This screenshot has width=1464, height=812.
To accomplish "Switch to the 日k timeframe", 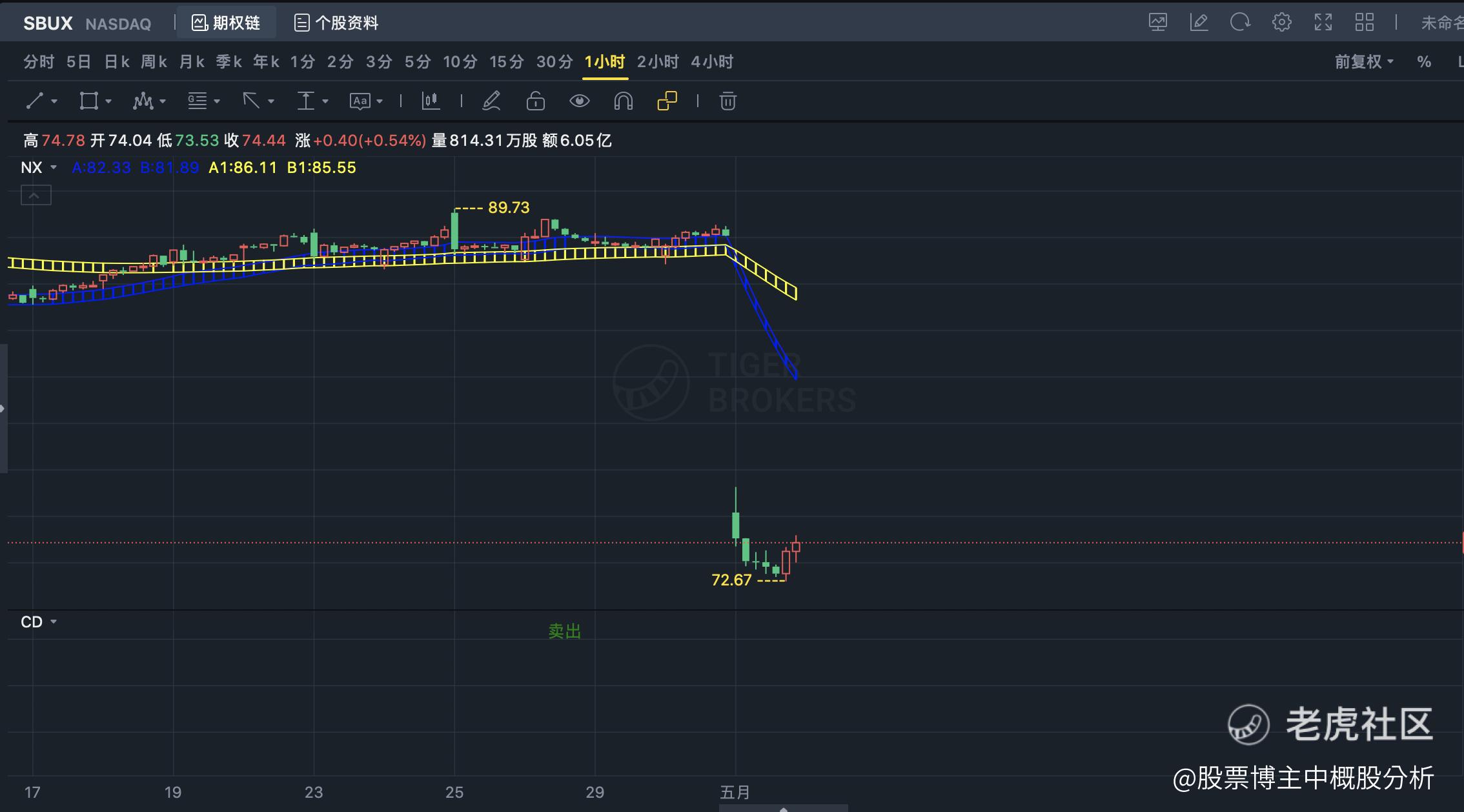I will point(117,62).
